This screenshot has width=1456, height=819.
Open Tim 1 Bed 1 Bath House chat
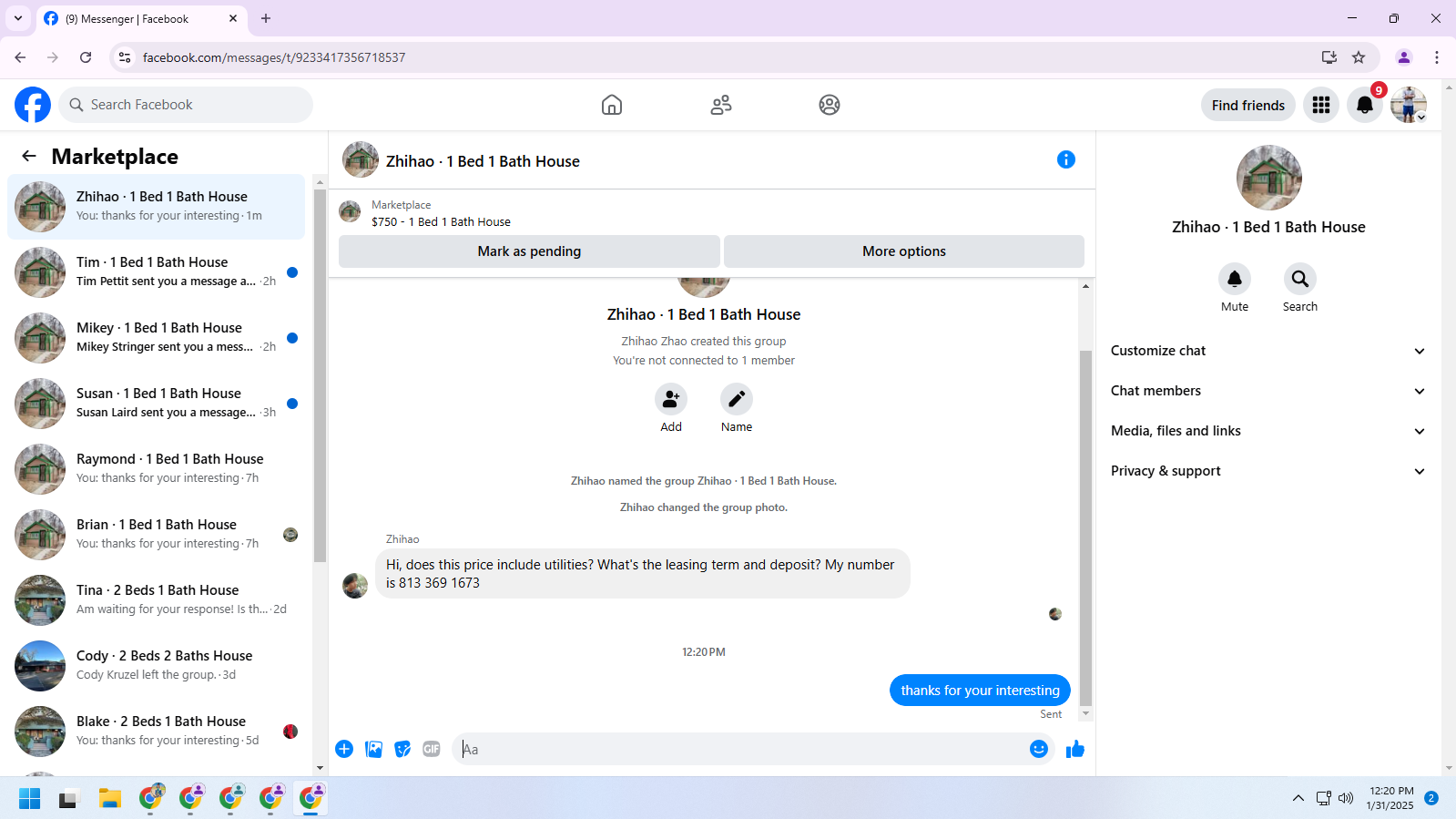point(157,272)
